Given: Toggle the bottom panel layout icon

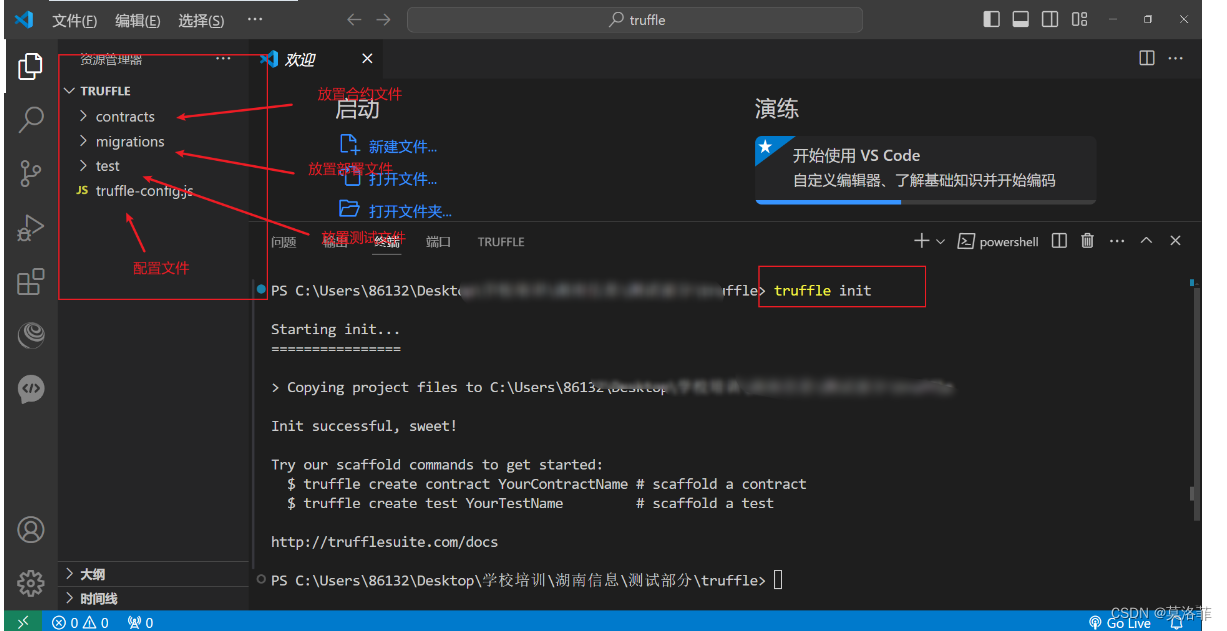Looking at the screenshot, I should point(1021,19).
